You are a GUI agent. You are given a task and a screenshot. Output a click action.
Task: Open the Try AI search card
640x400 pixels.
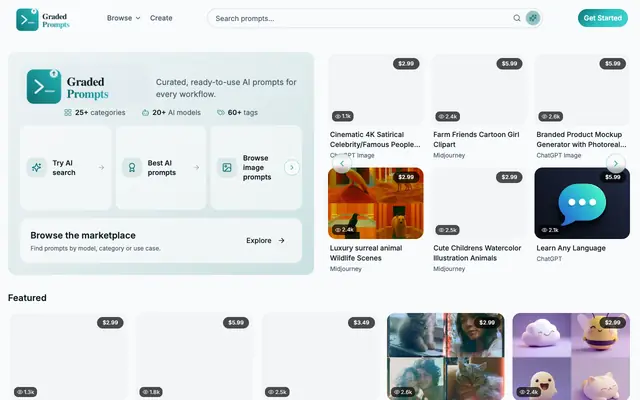click(x=66, y=167)
